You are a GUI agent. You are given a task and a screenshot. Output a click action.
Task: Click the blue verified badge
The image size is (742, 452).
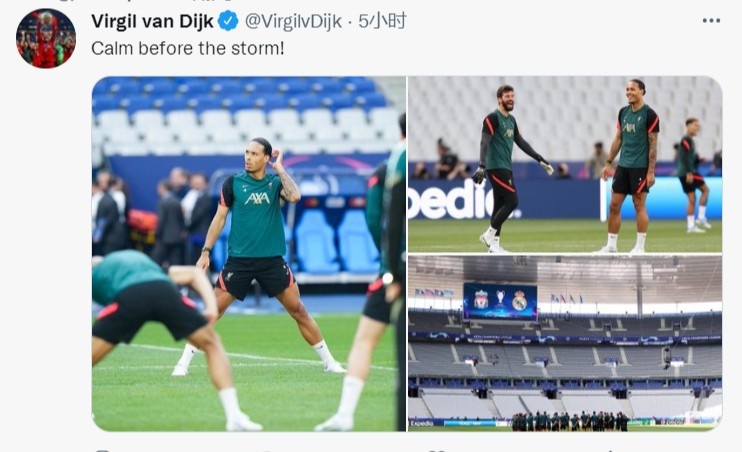click(x=228, y=21)
